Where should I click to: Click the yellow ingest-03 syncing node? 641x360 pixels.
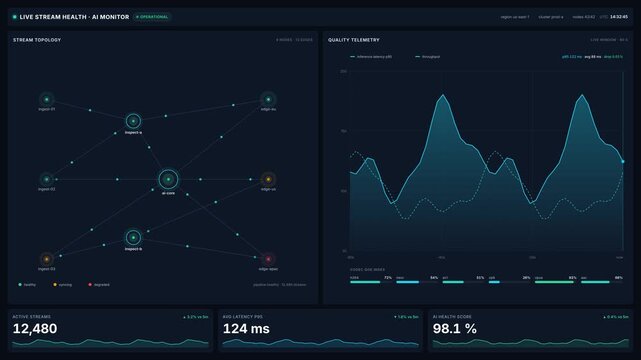47,259
